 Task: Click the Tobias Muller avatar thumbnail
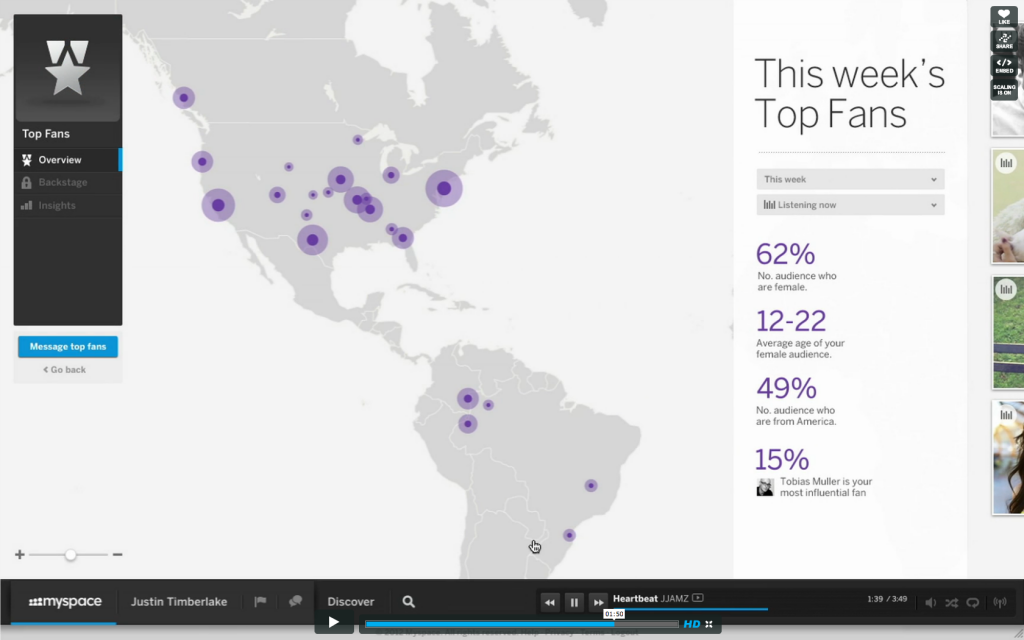coord(765,487)
